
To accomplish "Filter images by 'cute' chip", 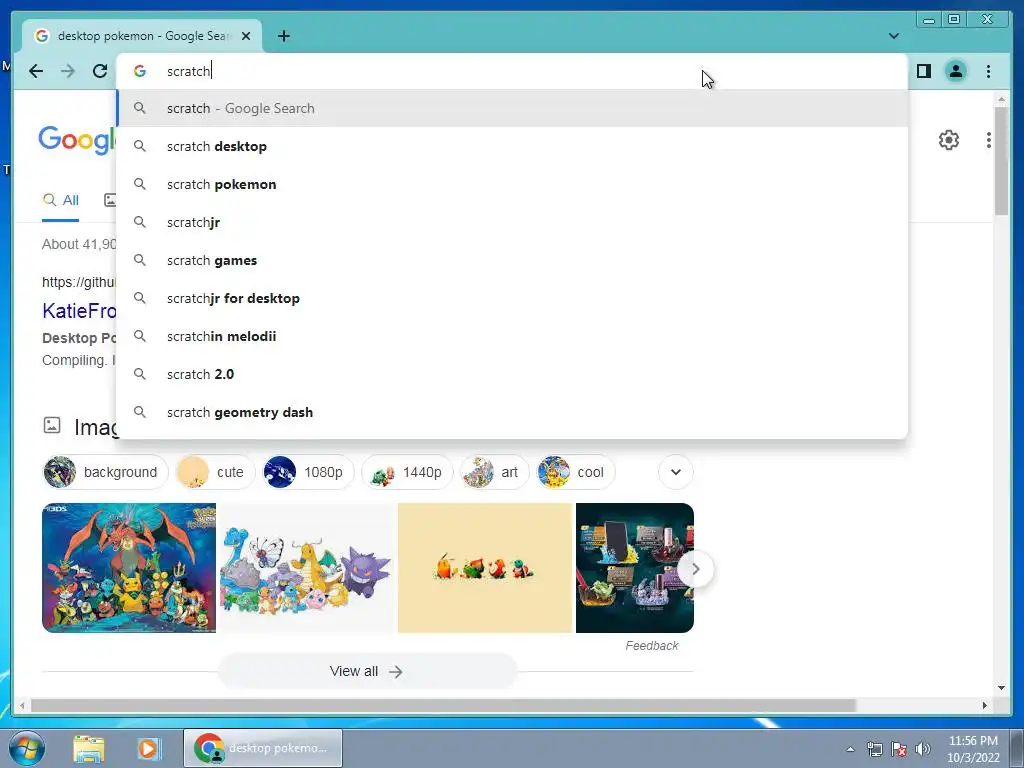I will pos(215,472).
